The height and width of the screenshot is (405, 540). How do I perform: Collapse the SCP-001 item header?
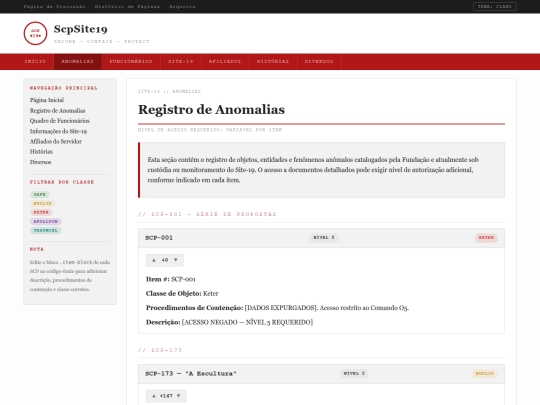(321, 238)
